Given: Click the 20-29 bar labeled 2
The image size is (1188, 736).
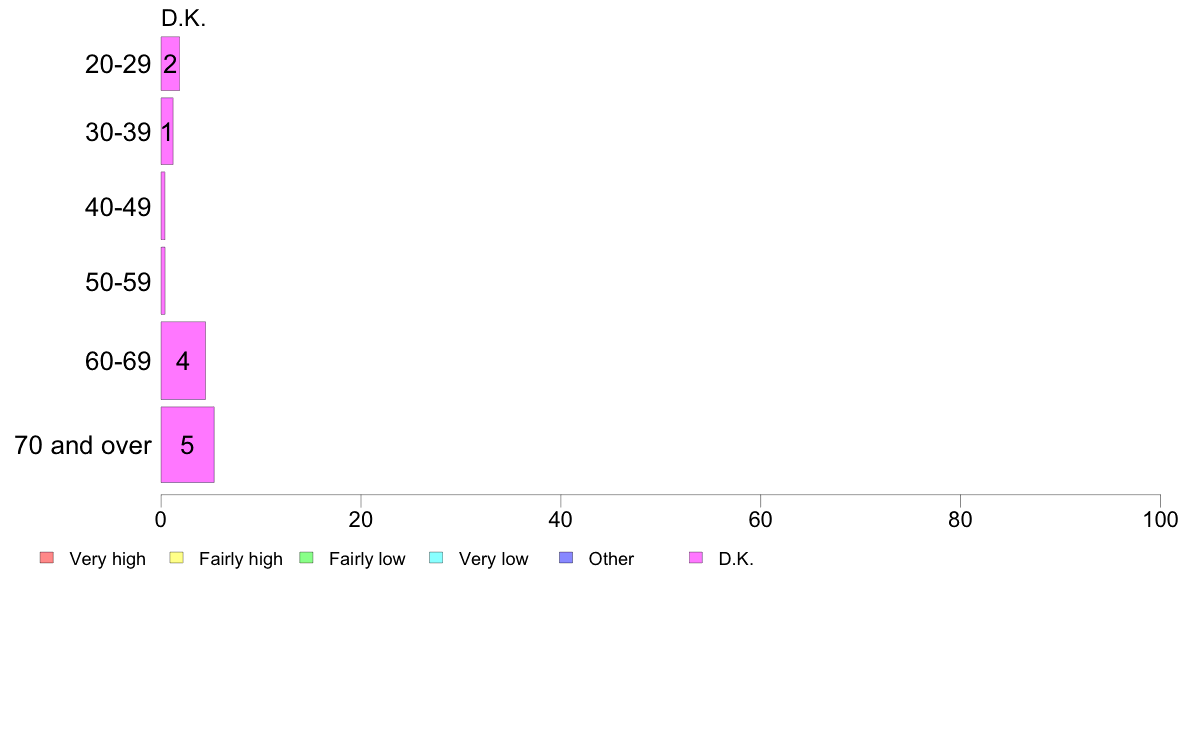Looking at the screenshot, I should 170,64.
